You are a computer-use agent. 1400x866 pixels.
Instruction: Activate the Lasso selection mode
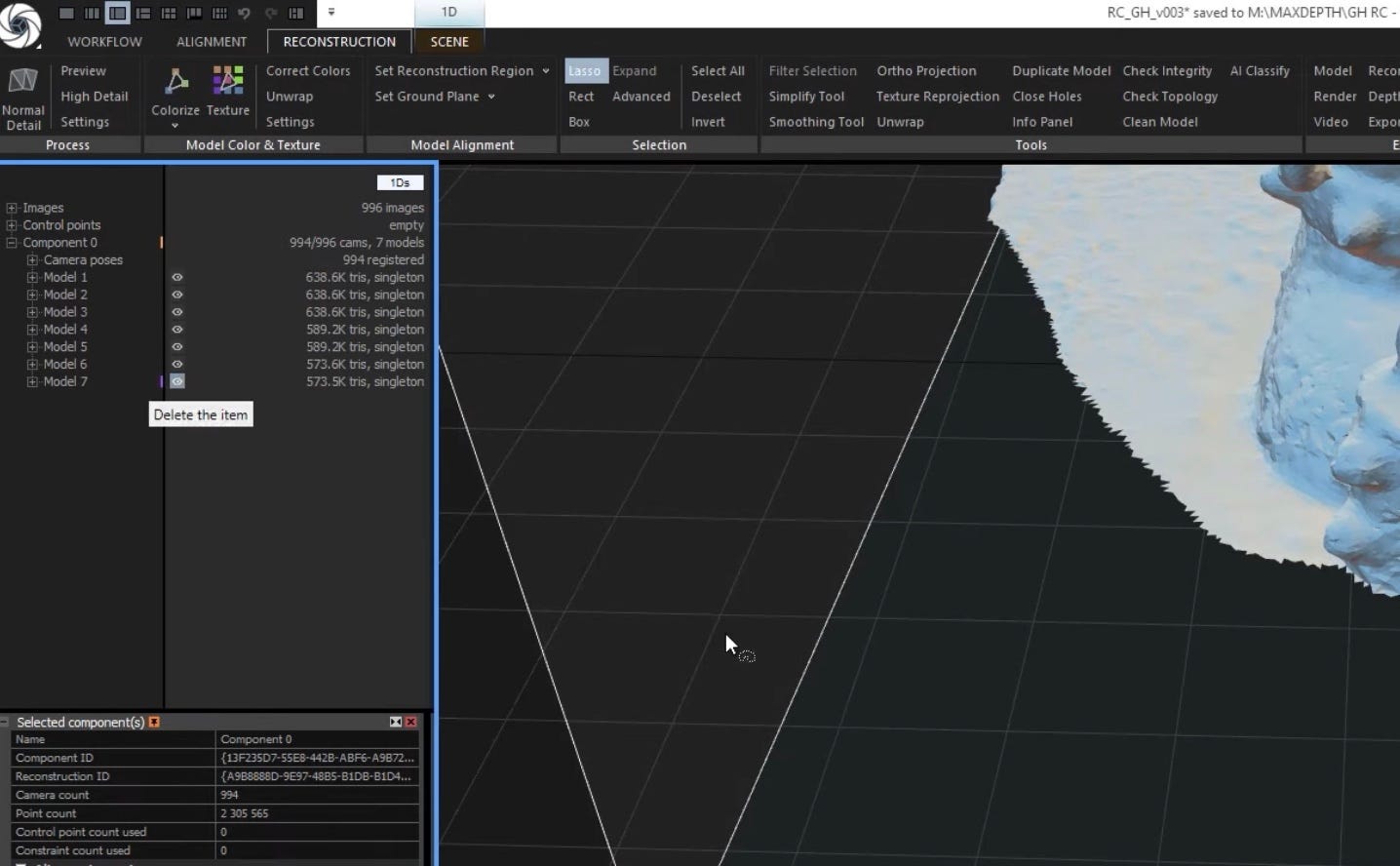point(584,71)
